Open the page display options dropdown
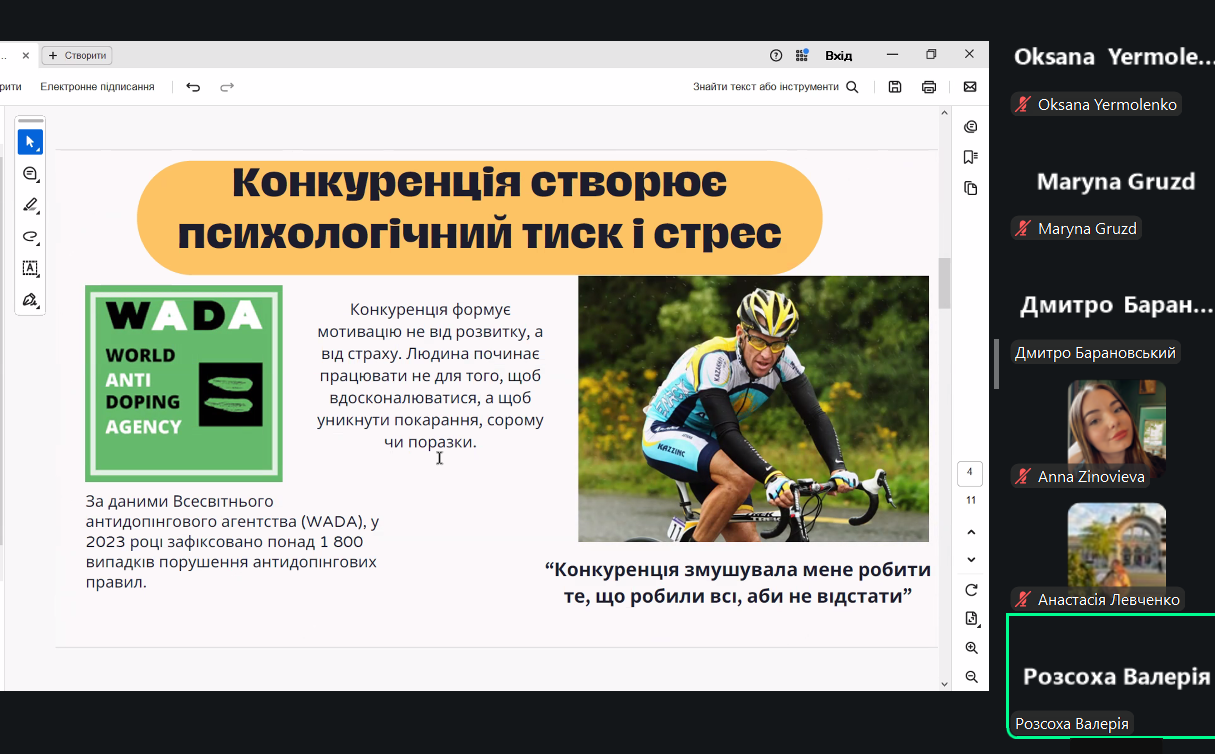Screen dimensions: 1215x754 (971, 619)
